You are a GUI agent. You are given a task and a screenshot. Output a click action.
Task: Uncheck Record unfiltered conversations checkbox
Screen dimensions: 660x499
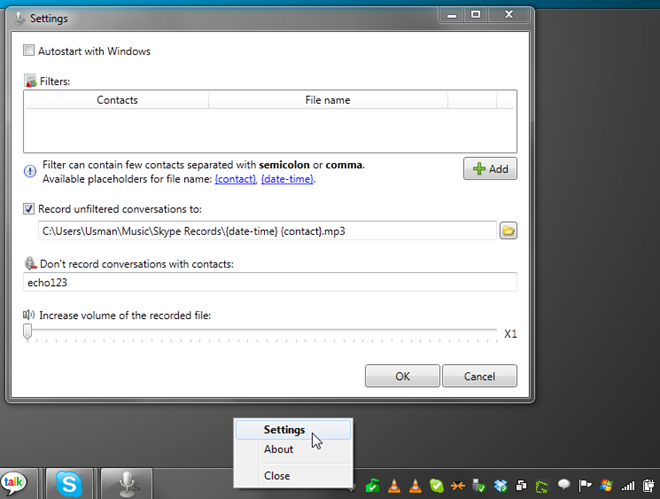[x=29, y=209]
